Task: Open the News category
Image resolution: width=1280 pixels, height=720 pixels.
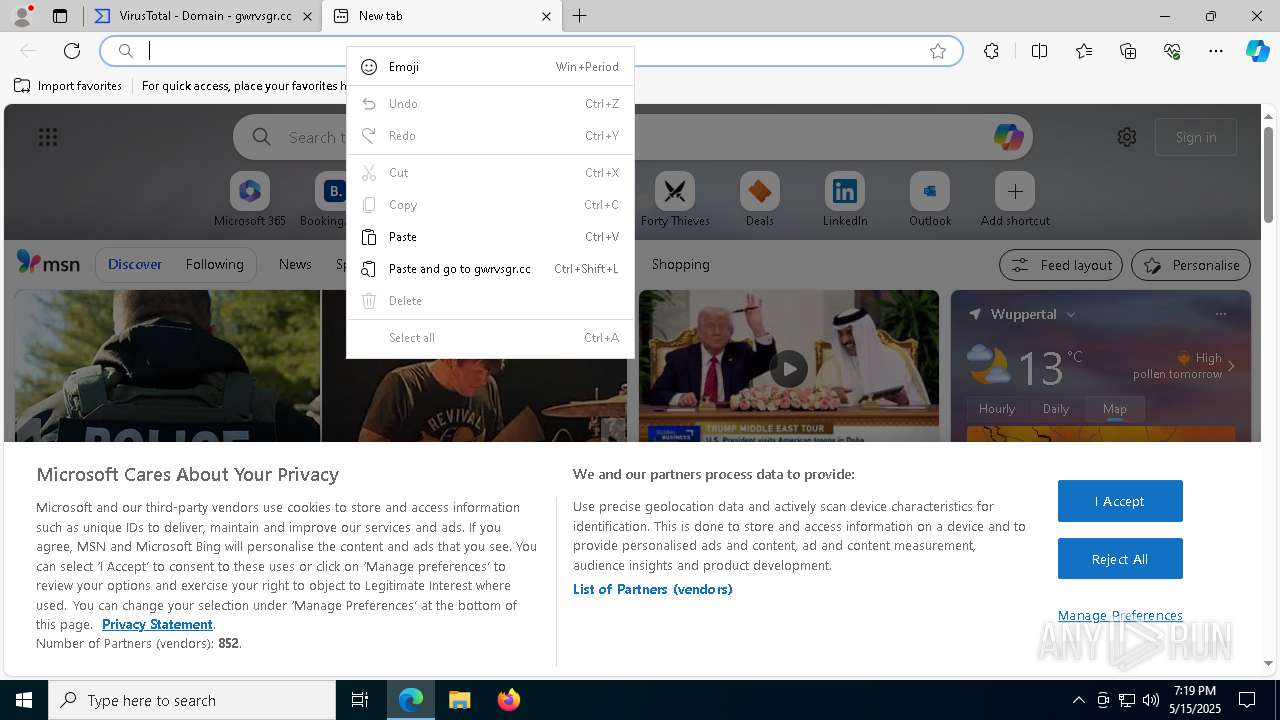Action: (x=295, y=264)
